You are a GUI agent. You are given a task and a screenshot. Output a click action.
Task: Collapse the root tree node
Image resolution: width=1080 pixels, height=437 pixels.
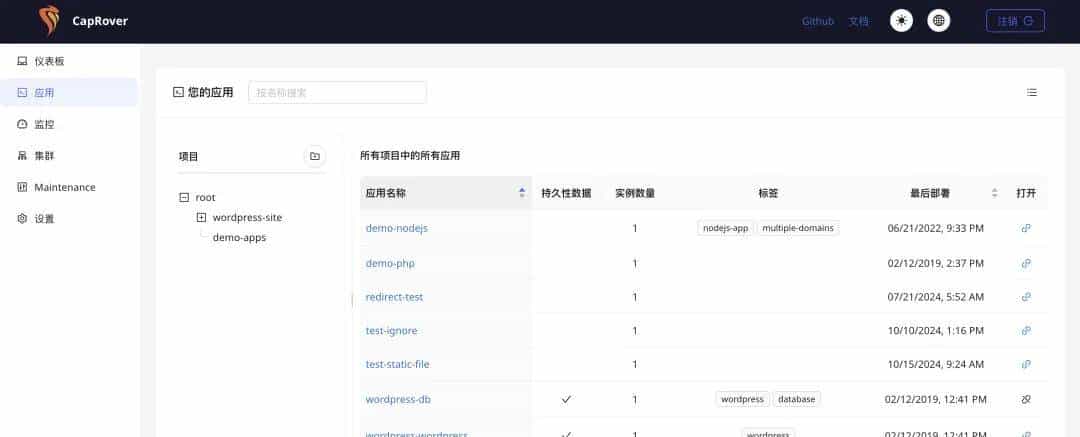coord(184,197)
